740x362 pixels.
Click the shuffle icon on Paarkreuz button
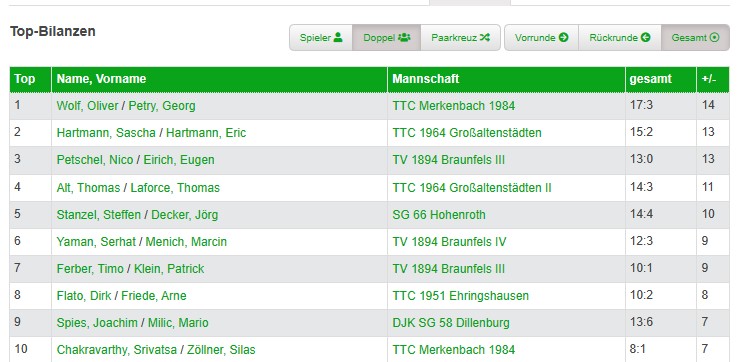point(485,37)
